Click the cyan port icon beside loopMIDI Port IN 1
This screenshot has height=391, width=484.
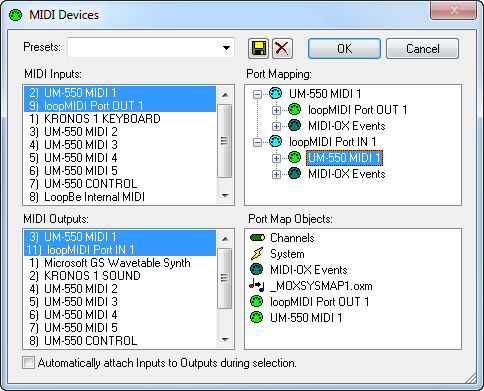tap(275, 142)
